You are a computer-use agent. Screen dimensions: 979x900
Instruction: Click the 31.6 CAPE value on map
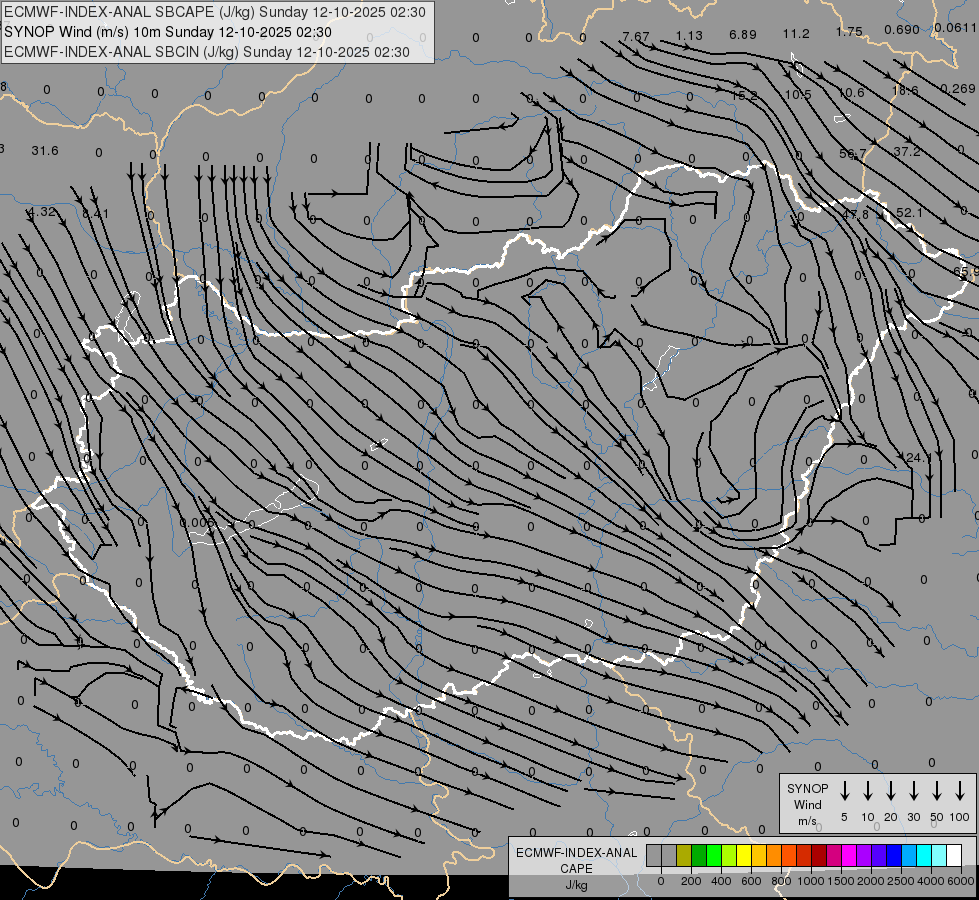(45, 151)
